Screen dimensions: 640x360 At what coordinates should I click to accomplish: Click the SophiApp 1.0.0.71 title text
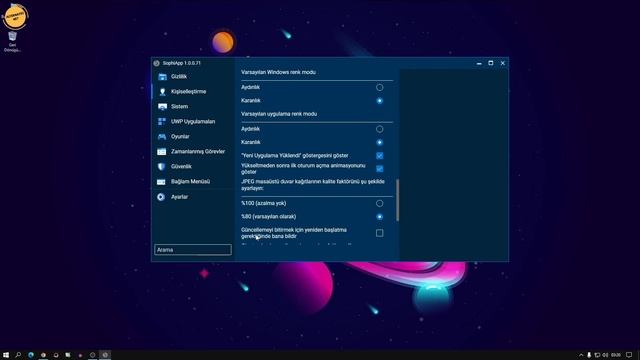[x=182, y=63]
